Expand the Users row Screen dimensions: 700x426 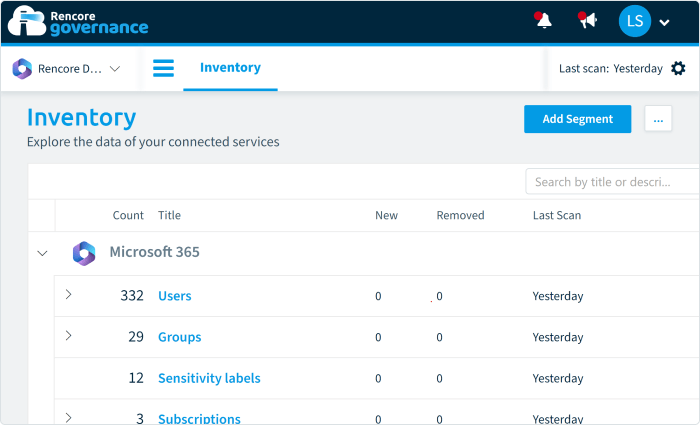[x=68, y=294]
